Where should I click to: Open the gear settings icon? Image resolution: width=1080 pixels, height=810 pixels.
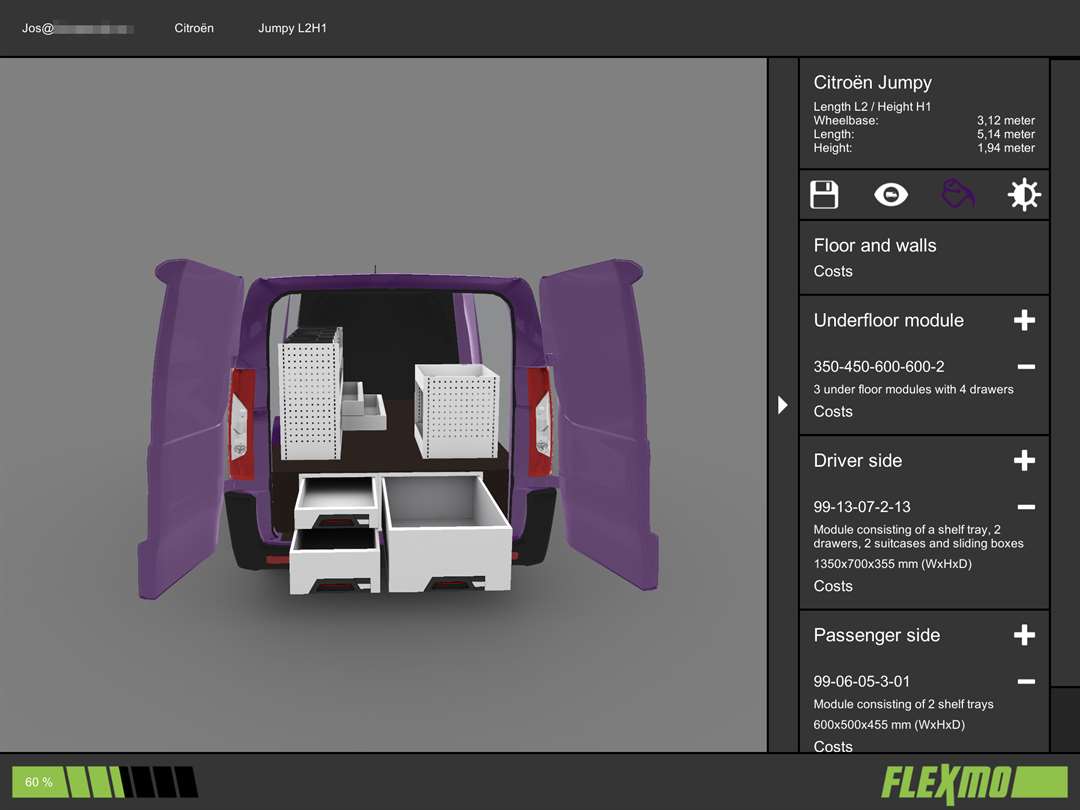[x=1024, y=195]
